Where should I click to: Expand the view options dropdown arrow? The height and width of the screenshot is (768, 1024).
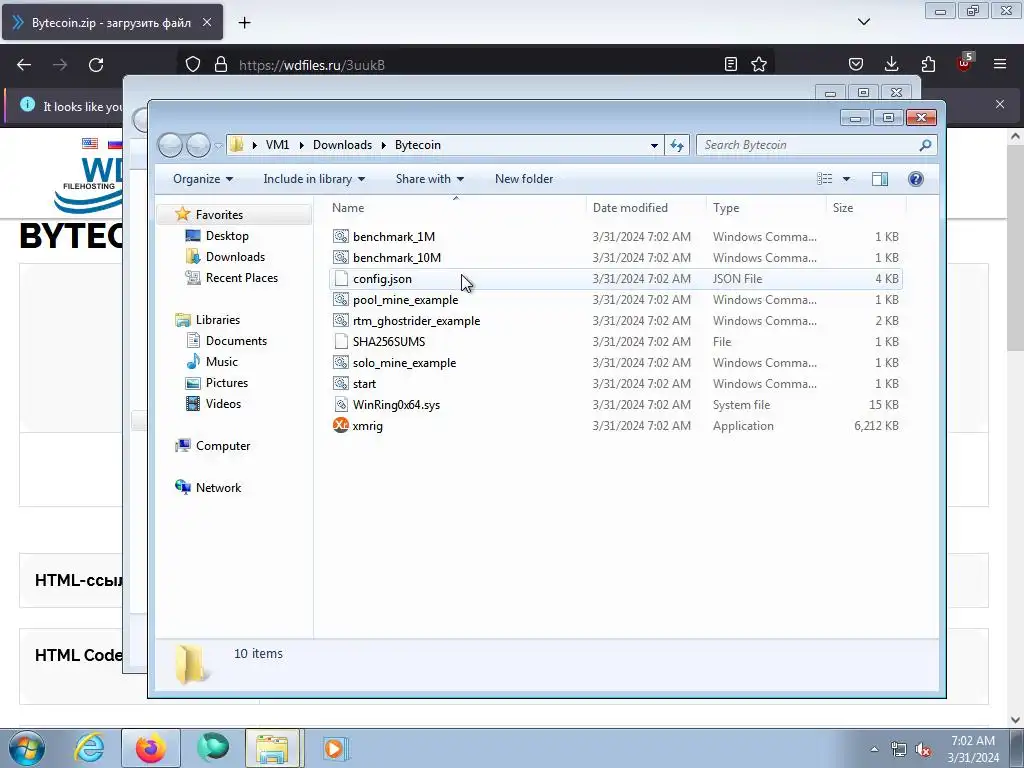point(846,179)
